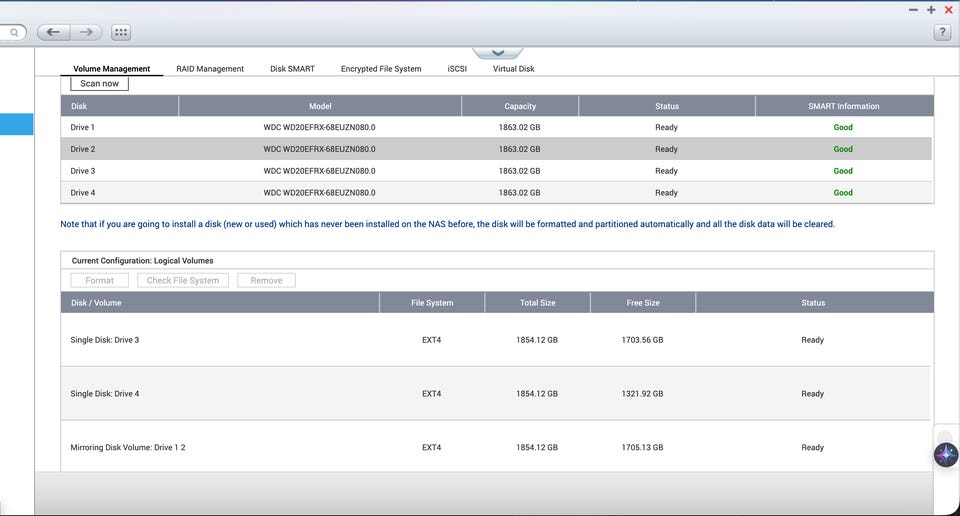Click the Remove volume button

pos(266,281)
